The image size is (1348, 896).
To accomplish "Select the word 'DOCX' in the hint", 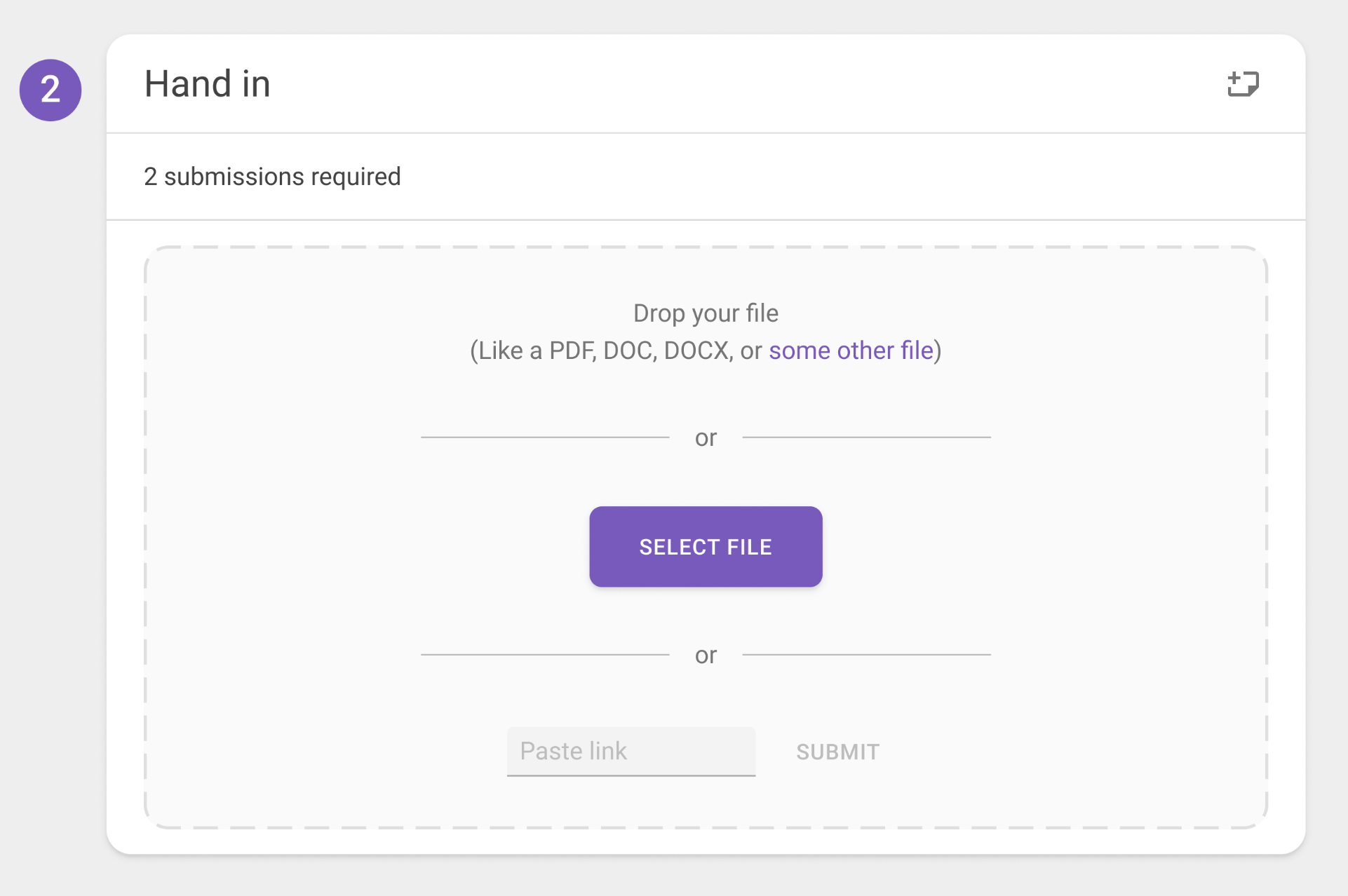I will click(x=697, y=350).
